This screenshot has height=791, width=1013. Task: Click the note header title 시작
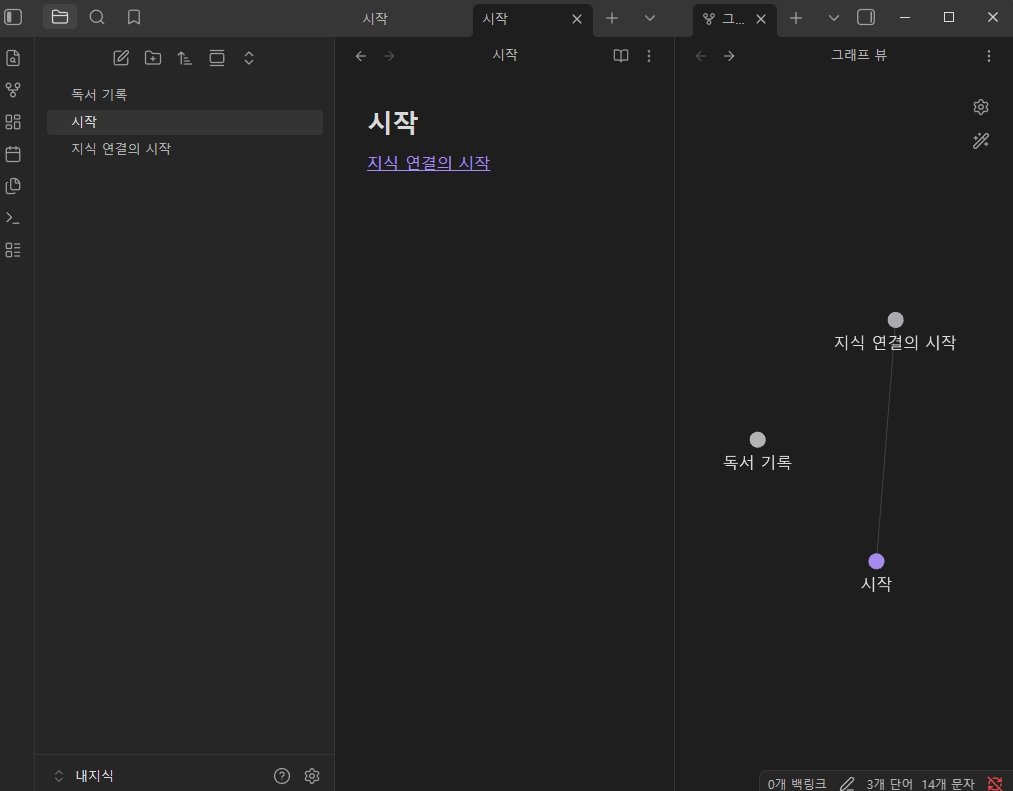[505, 56]
